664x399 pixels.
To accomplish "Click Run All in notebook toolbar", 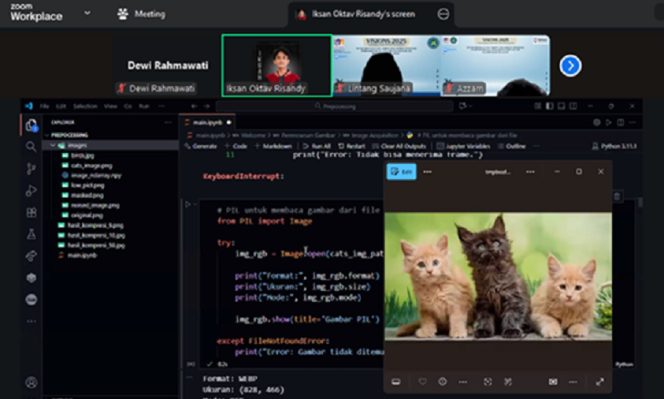I will pyautogui.click(x=317, y=146).
